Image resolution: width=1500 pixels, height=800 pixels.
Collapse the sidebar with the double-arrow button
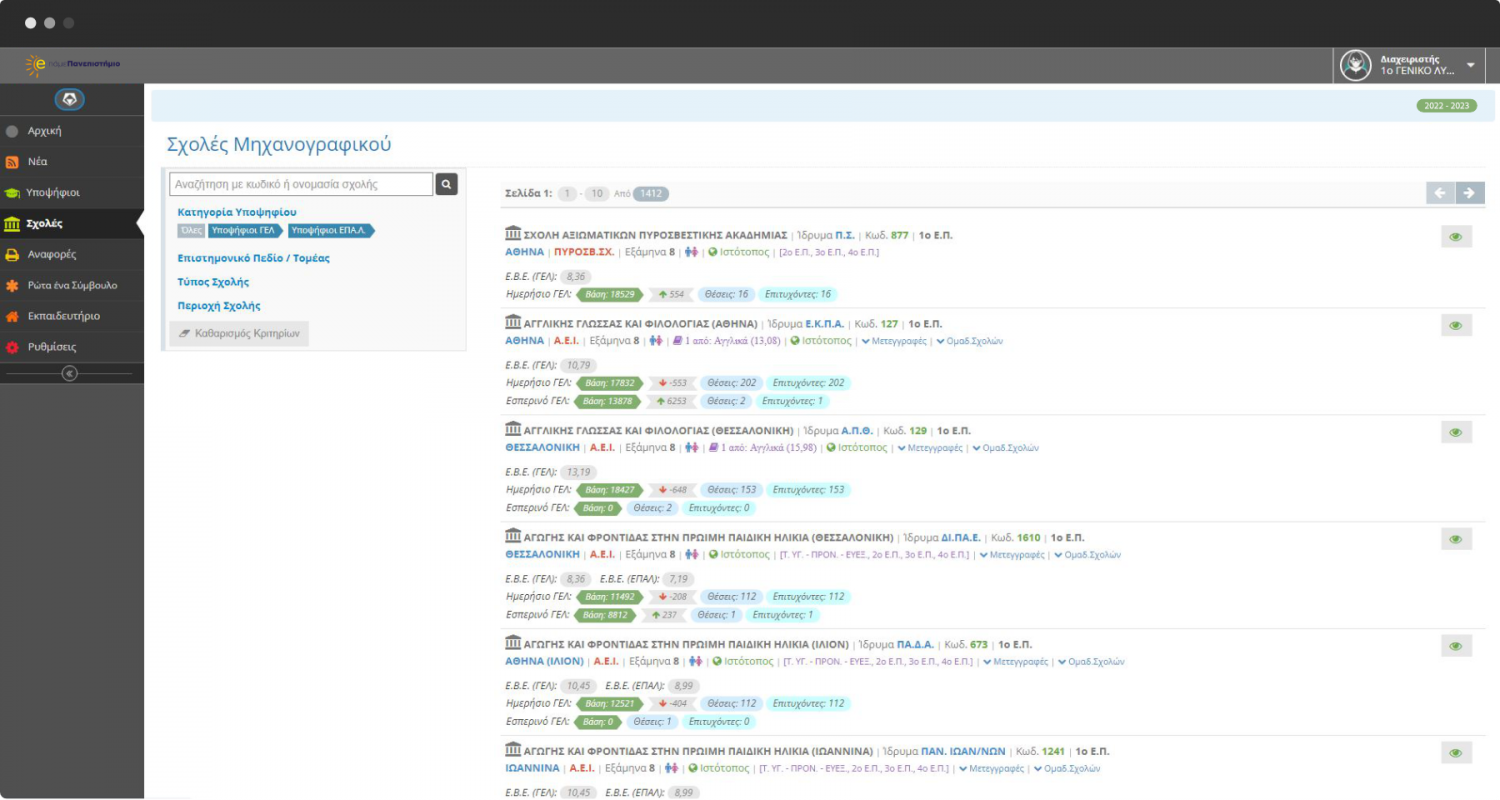(69, 373)
